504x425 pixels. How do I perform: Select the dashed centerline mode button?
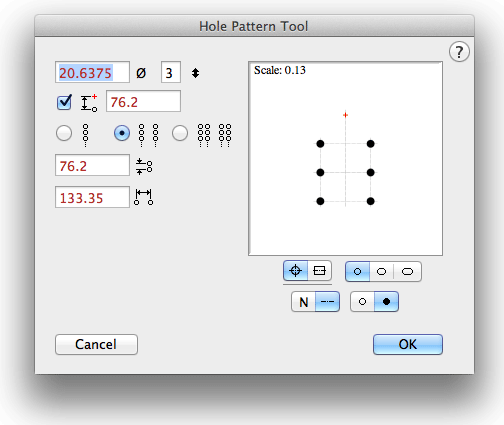click(327, 302)
